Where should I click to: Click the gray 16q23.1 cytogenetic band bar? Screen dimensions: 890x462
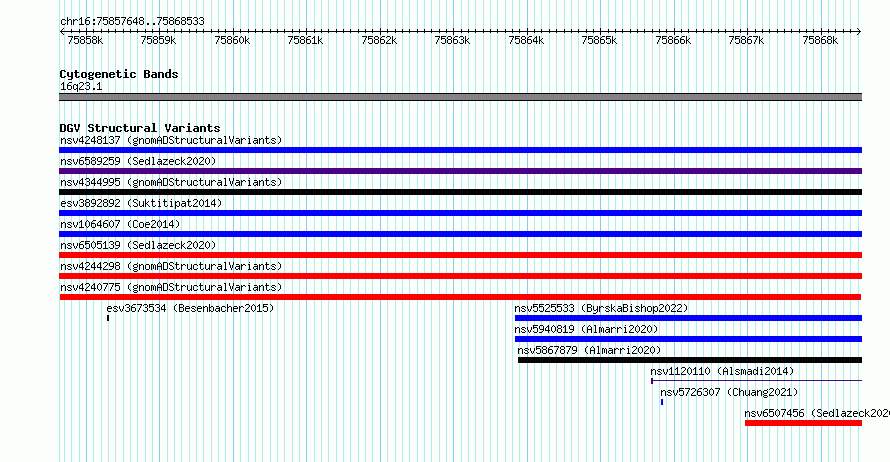coord(460,97)
